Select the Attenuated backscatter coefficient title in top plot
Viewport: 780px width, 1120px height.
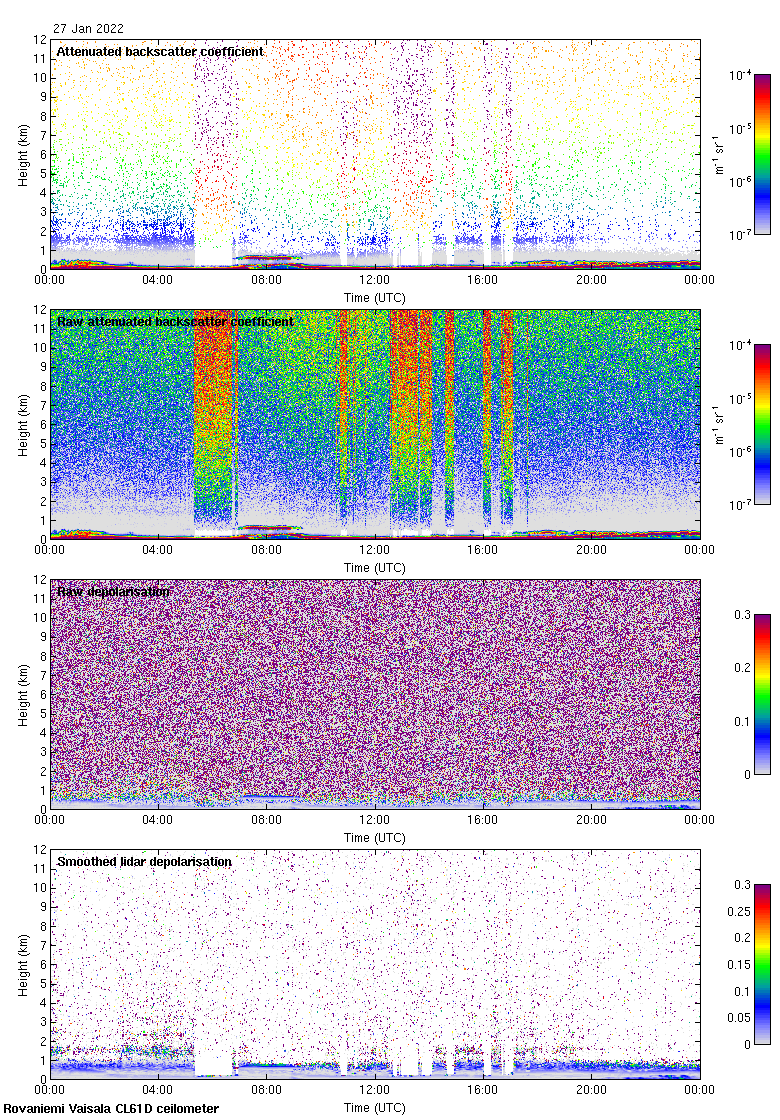(160, 51)
